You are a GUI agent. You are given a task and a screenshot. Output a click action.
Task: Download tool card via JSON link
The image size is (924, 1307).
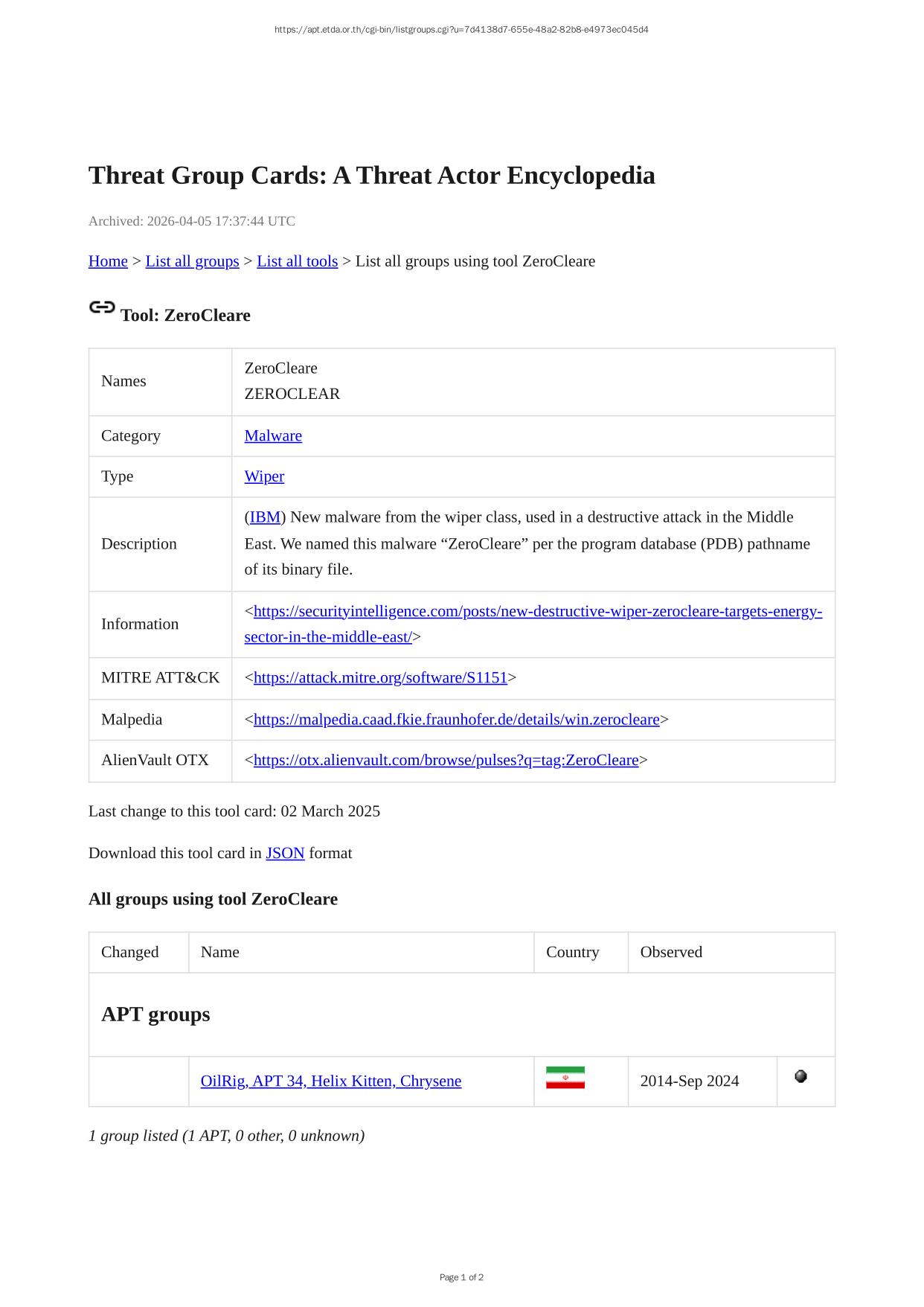[285, 854]
